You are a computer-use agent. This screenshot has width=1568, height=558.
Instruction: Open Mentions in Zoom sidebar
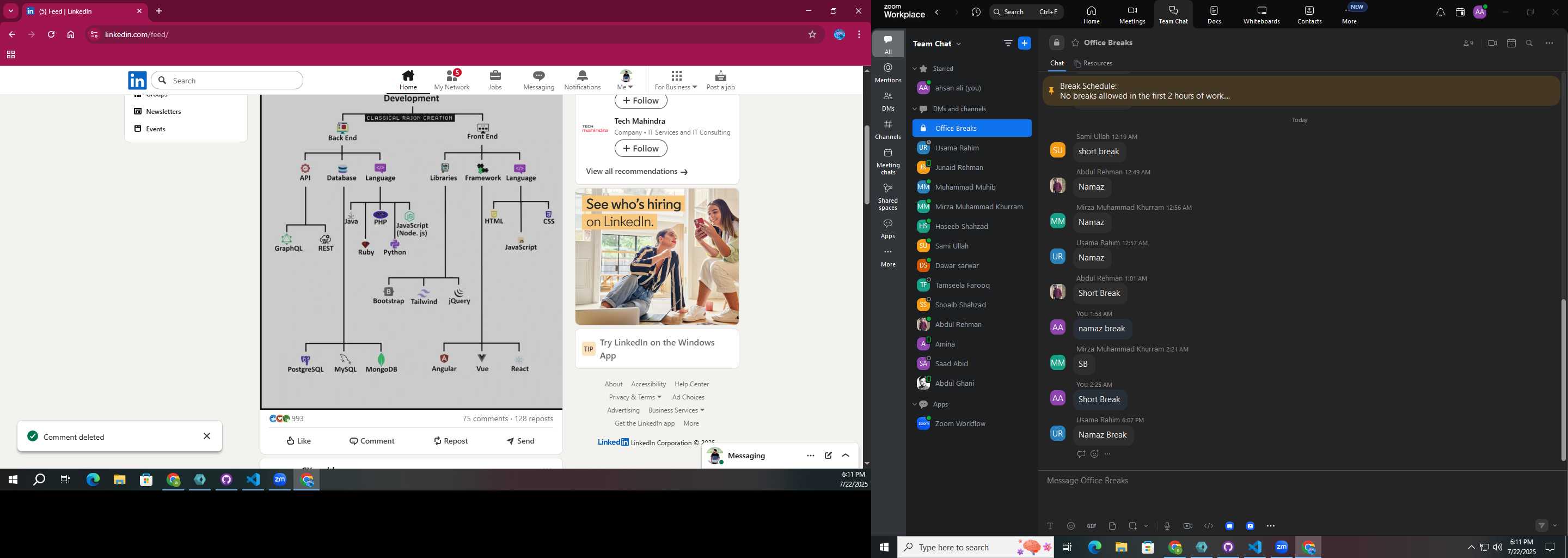coord(888,72)
